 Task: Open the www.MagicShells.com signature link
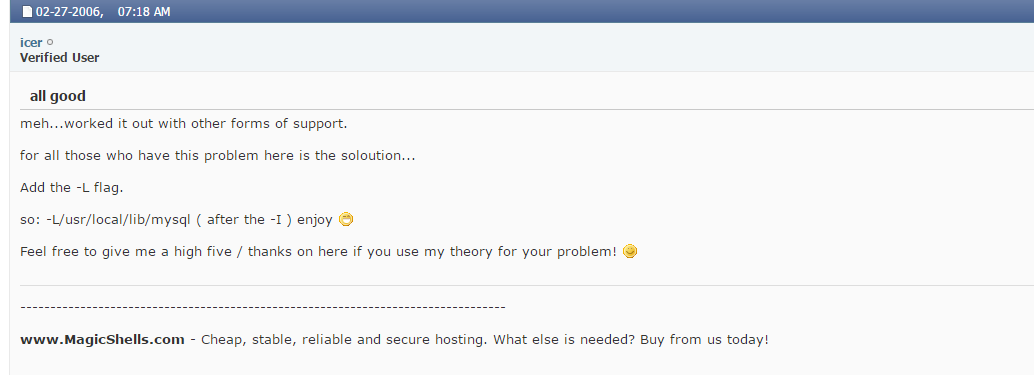102,340
